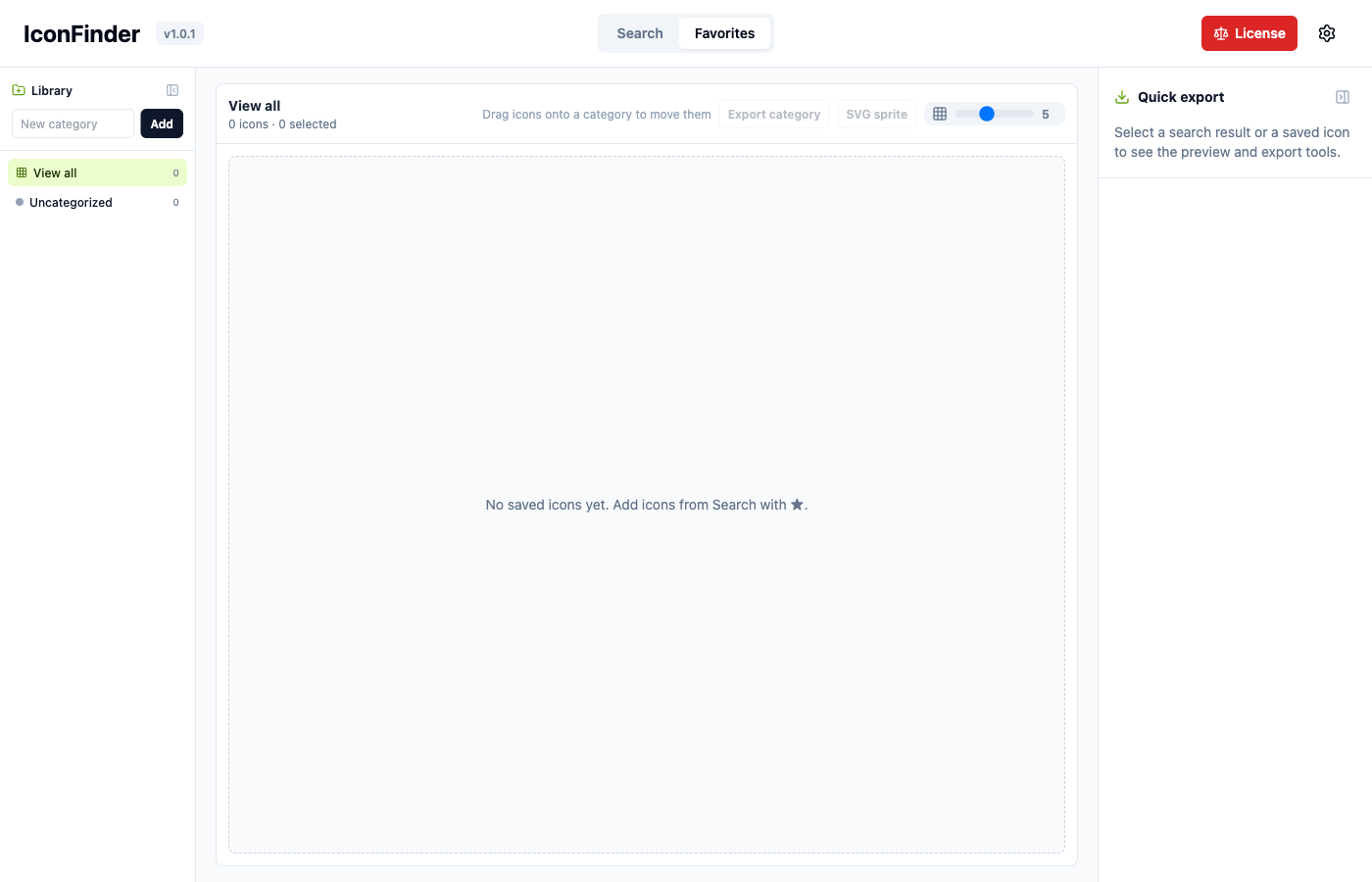This screenshot has width=1372, height=882.
Task: Switch to the Favorites tab
Action: (725, 33)
